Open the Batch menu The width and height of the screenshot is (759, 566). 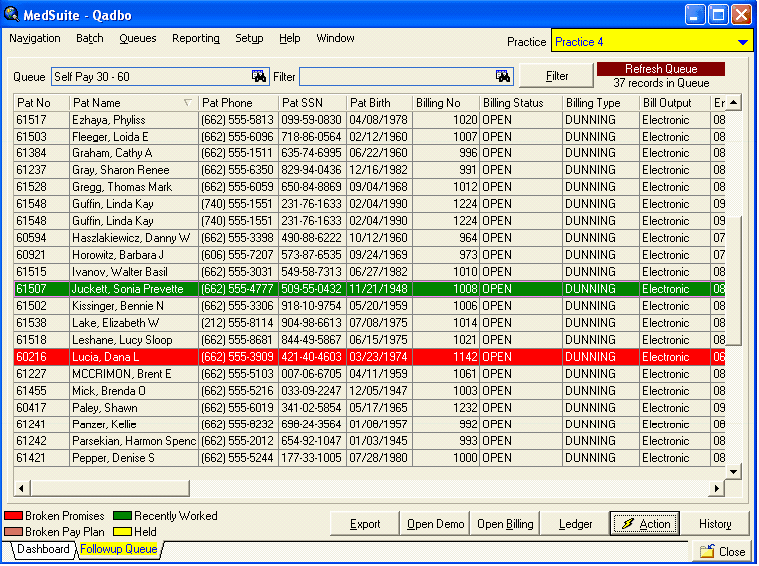90,38
